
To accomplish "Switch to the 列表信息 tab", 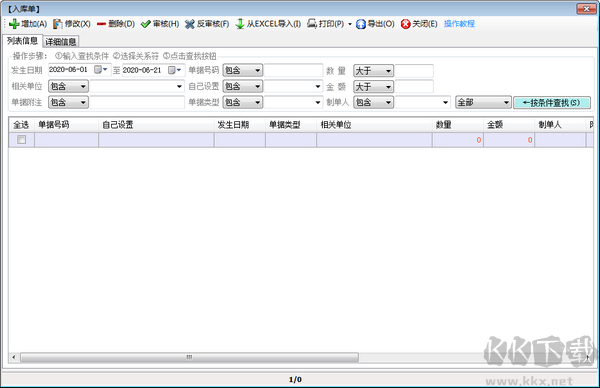I will click(22, 41).
